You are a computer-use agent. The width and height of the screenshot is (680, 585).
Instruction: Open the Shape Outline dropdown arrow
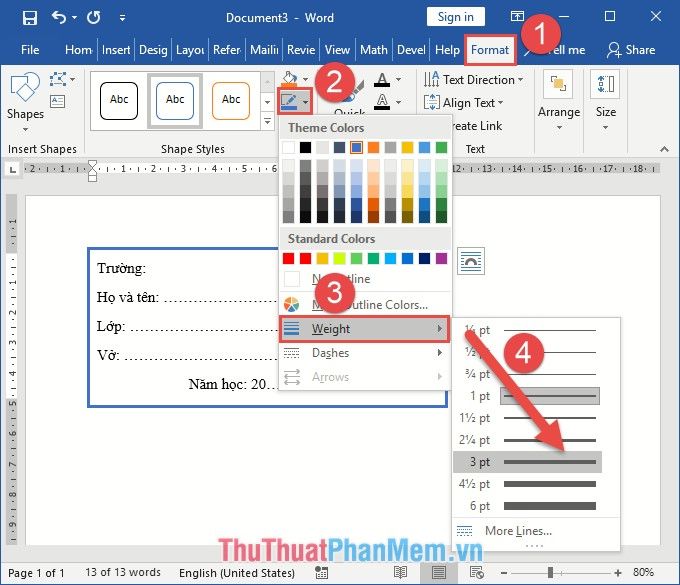point(306,102)
